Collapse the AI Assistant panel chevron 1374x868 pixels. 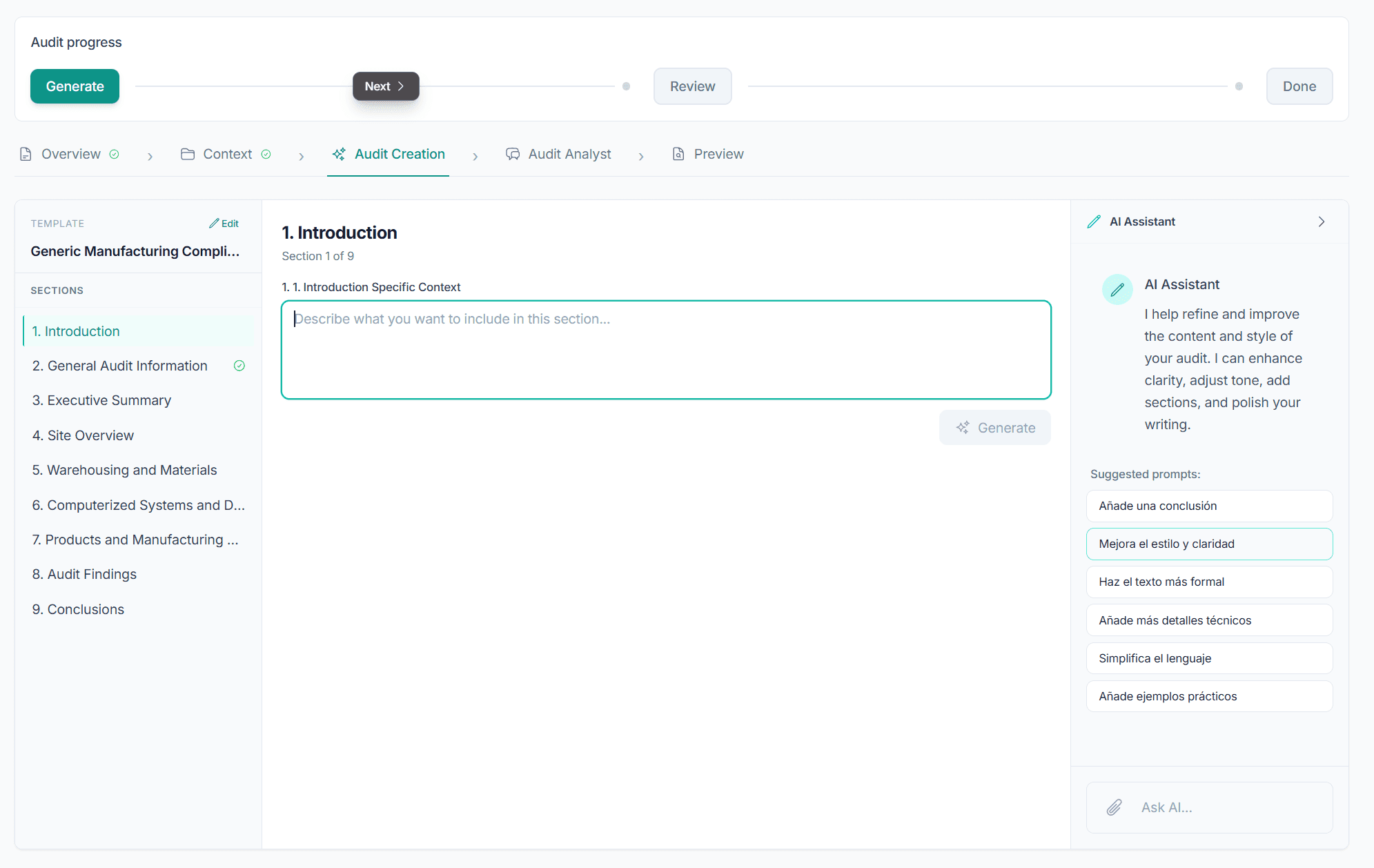1321,221
